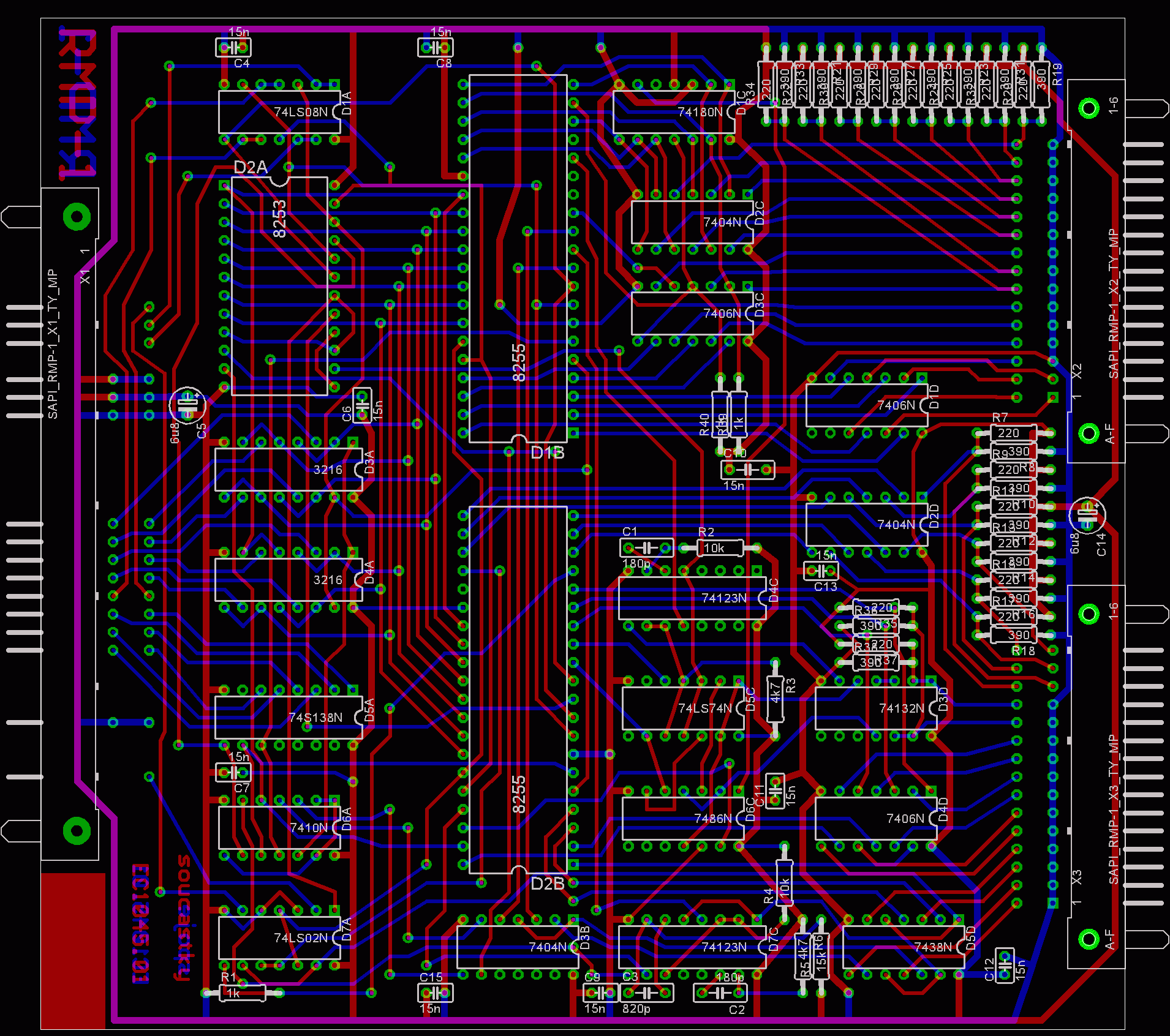Click the 74LS02N chip D7A

(279, 937)
